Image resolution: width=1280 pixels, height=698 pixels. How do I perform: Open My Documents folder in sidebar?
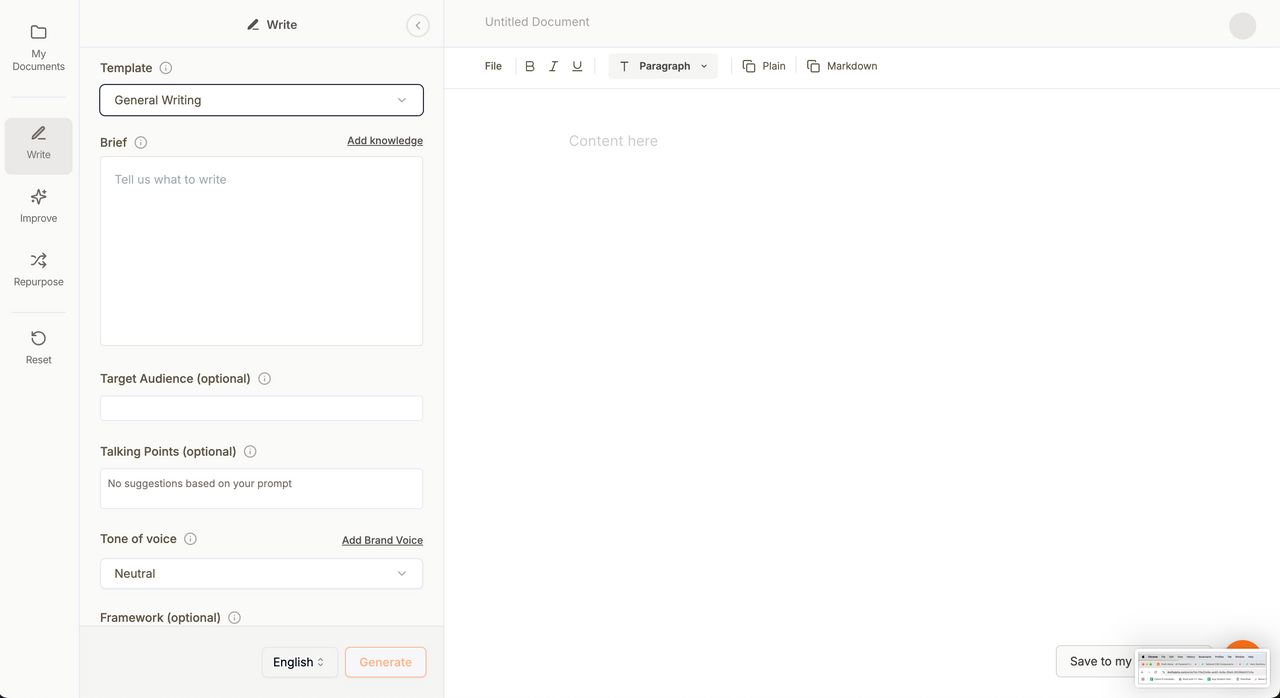(x=38, y=47)
